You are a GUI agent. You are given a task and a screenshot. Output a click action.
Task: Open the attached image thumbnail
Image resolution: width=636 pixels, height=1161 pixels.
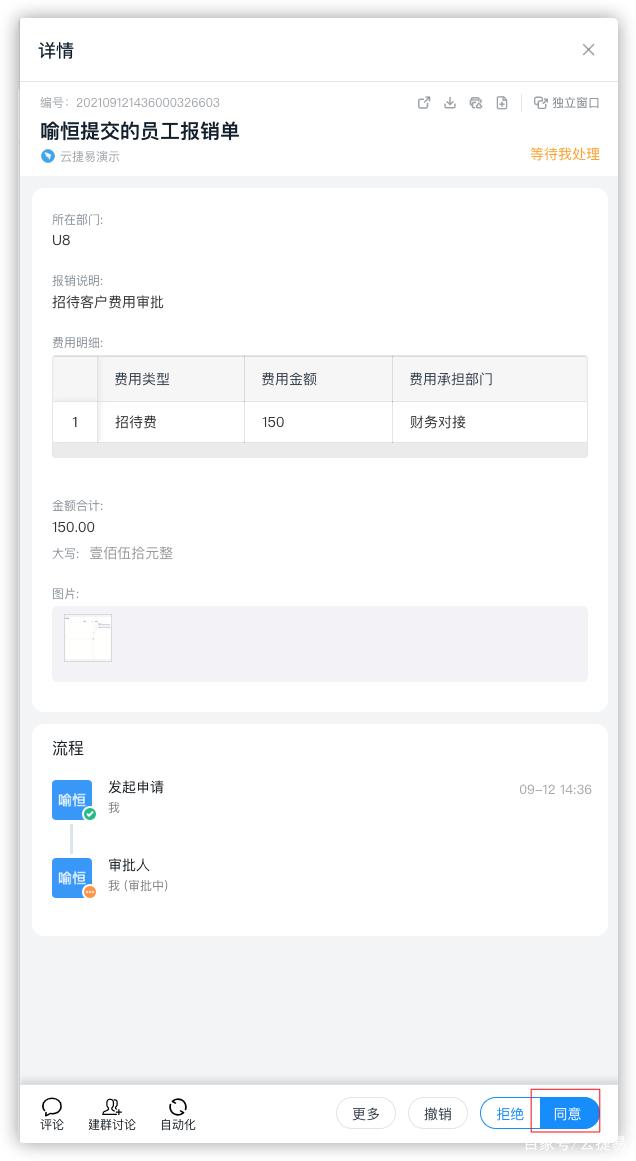click(x=88, y=638)
